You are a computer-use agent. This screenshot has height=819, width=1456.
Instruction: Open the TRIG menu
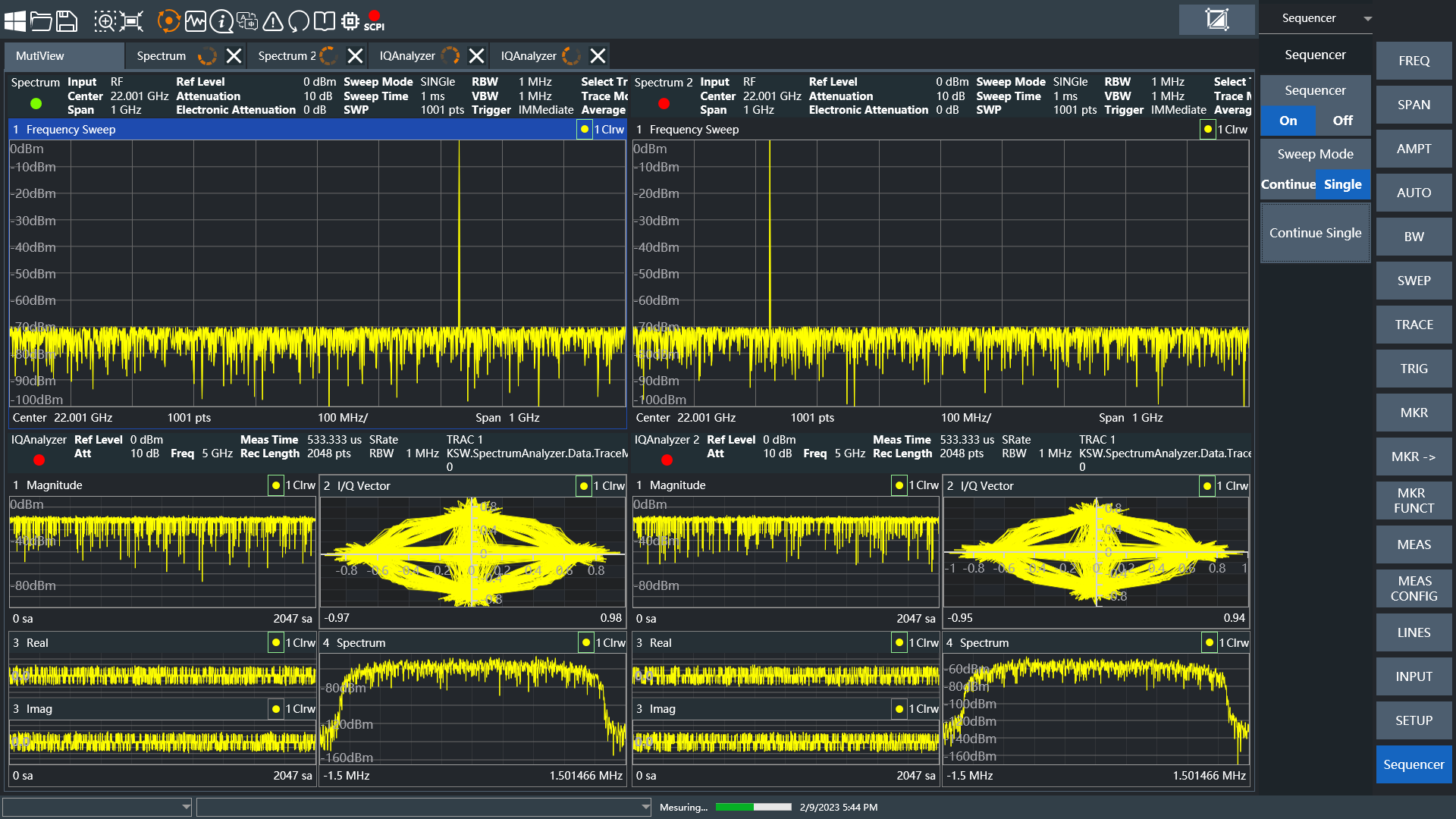point(1414,369)
